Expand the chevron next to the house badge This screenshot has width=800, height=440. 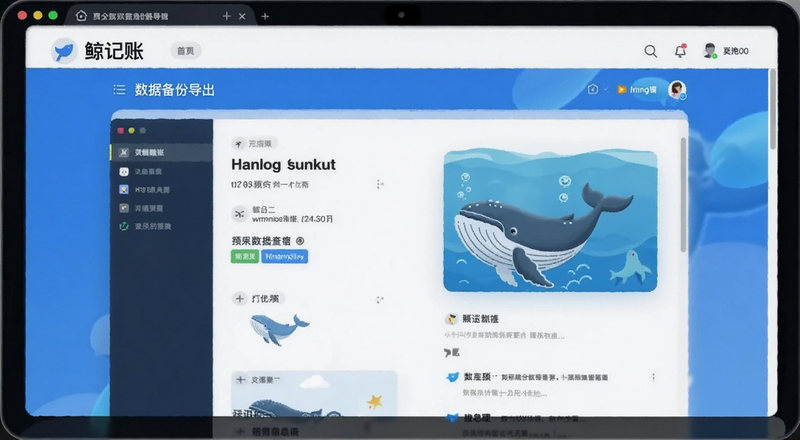(606, 89)
